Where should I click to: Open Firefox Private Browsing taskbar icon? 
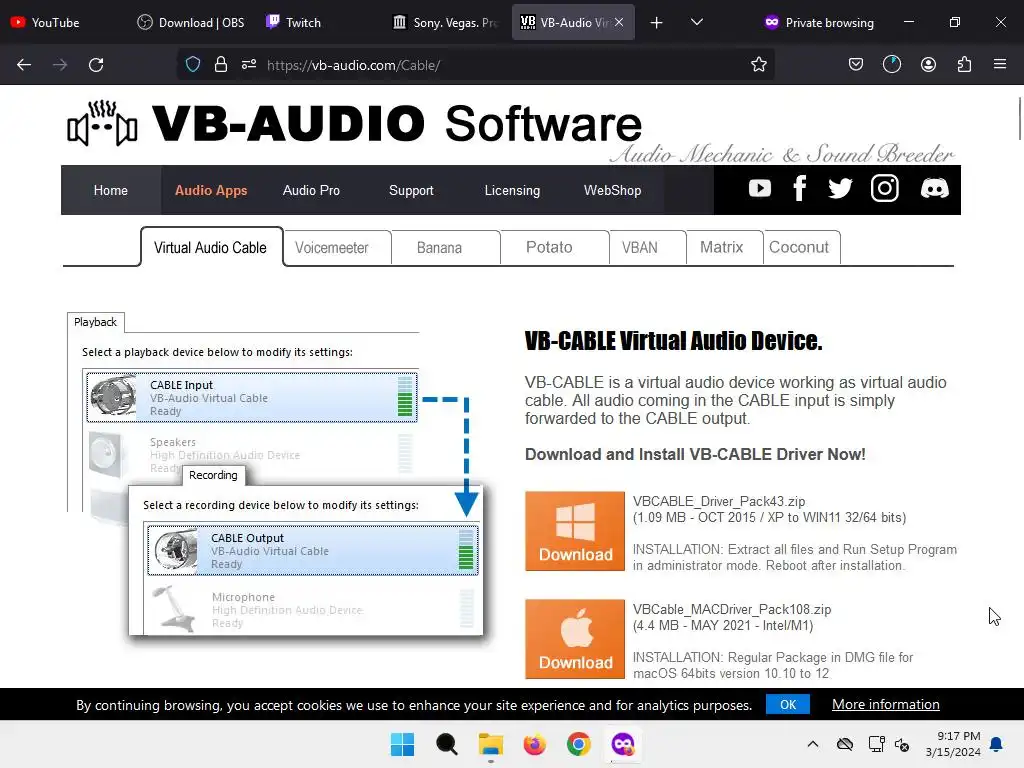click(622, 744)
